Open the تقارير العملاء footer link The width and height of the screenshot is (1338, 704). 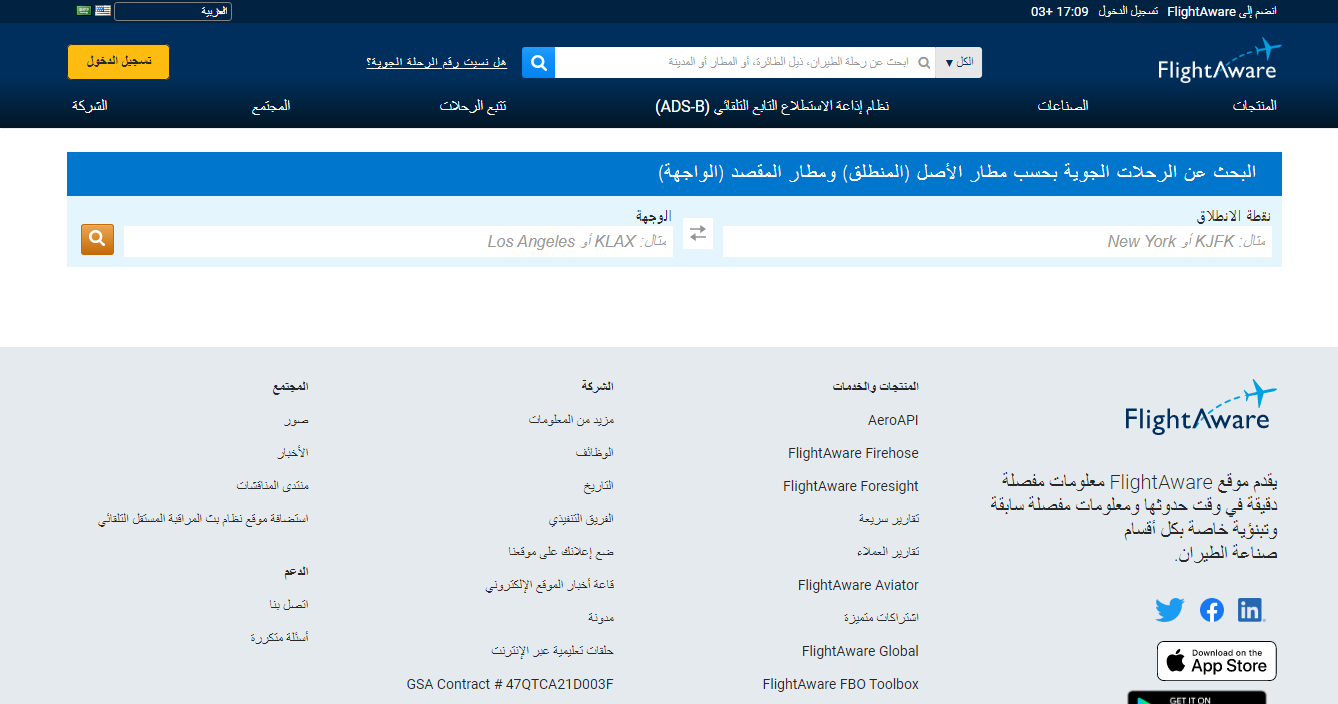(888, 552)
